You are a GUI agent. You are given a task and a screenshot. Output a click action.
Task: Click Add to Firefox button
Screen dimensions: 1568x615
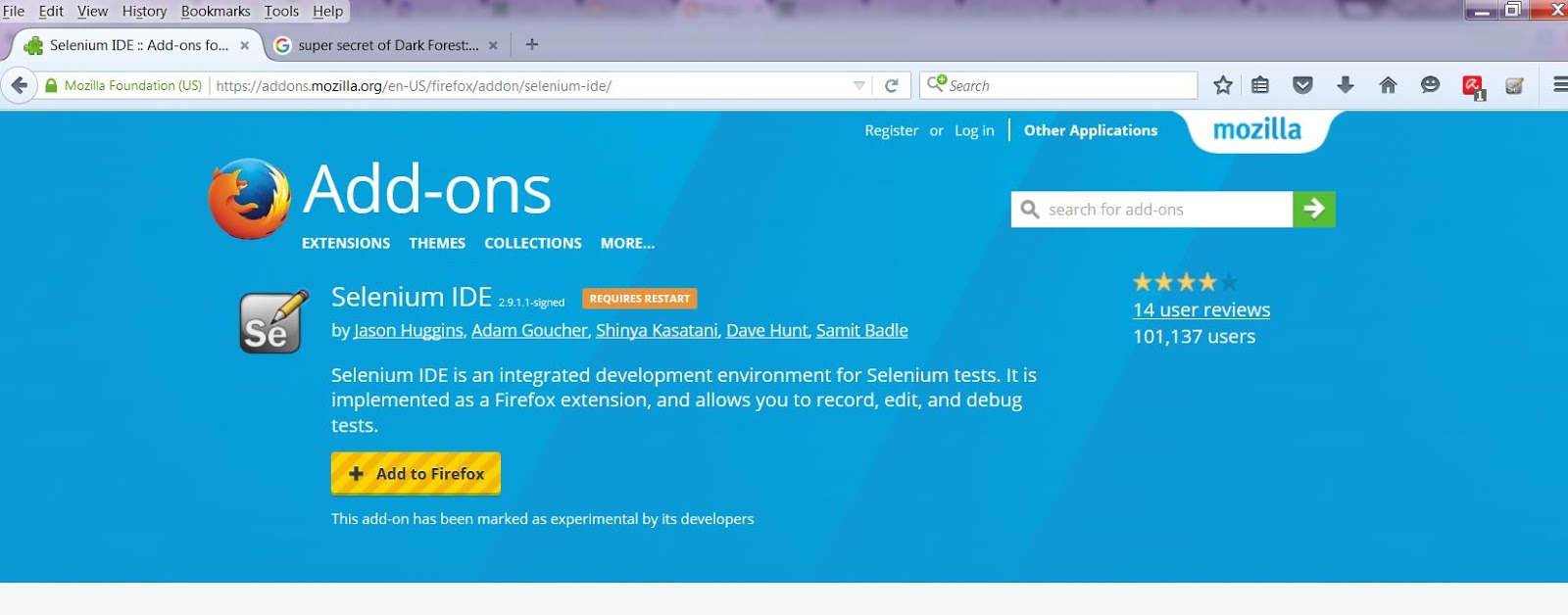coord(416,473)
